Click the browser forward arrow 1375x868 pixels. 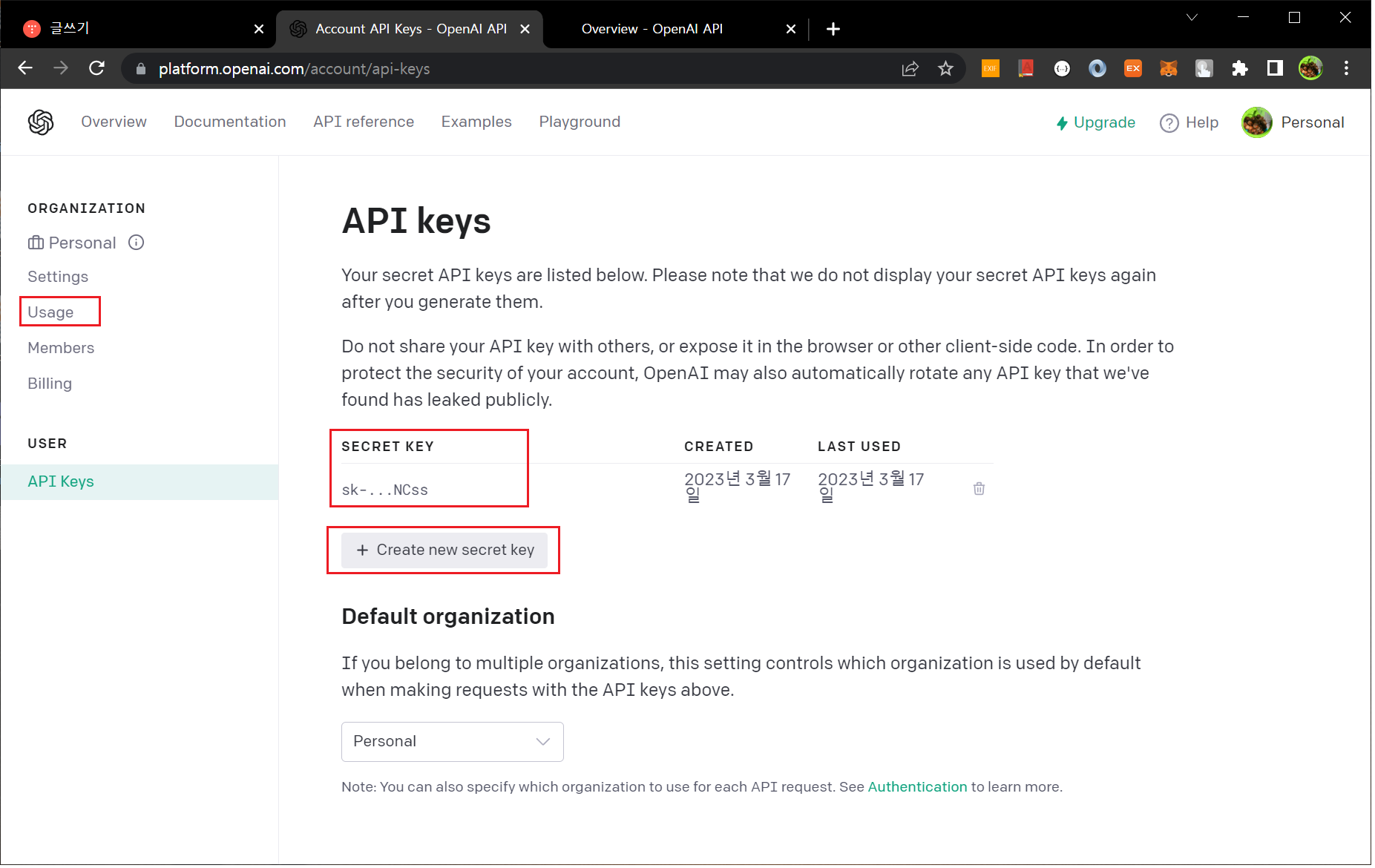[x=61, y=68]
